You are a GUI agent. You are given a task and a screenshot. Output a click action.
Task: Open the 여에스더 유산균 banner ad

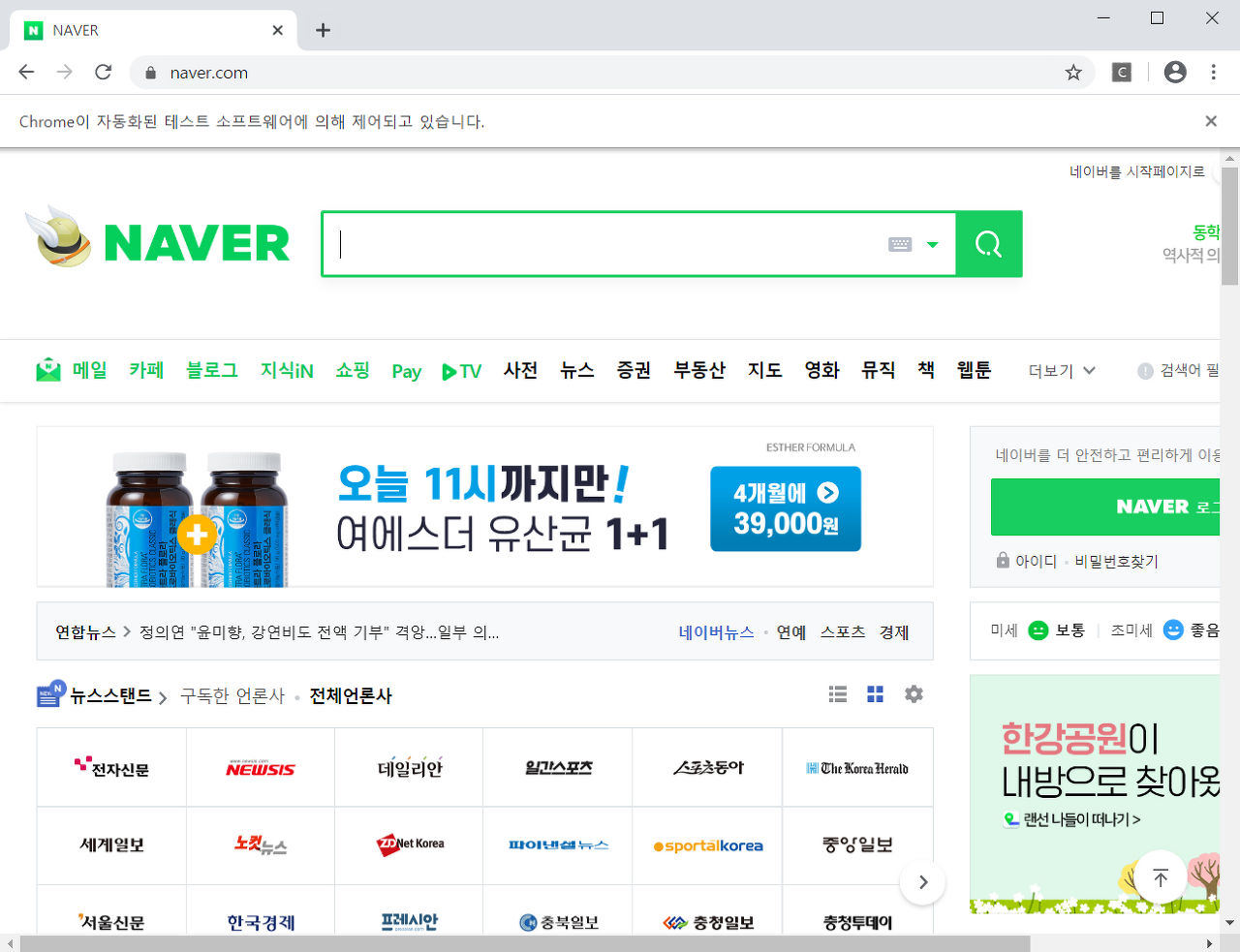pyautogui.click(x=484, y=507)
